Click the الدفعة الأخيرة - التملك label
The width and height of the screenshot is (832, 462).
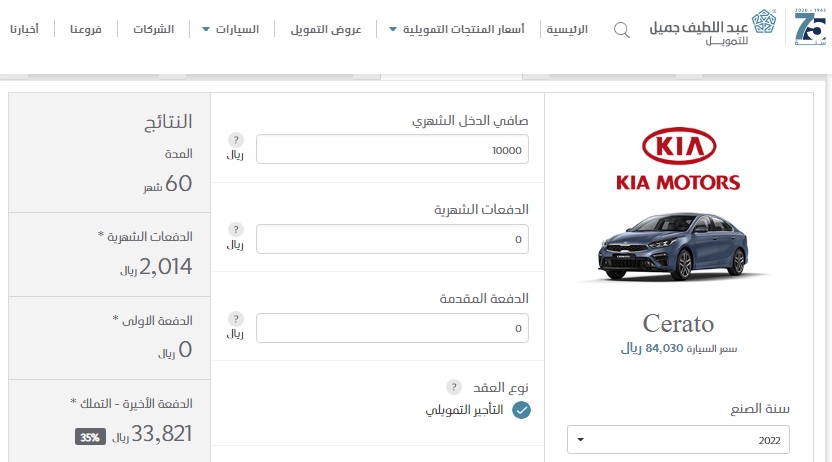click(131, 404)
